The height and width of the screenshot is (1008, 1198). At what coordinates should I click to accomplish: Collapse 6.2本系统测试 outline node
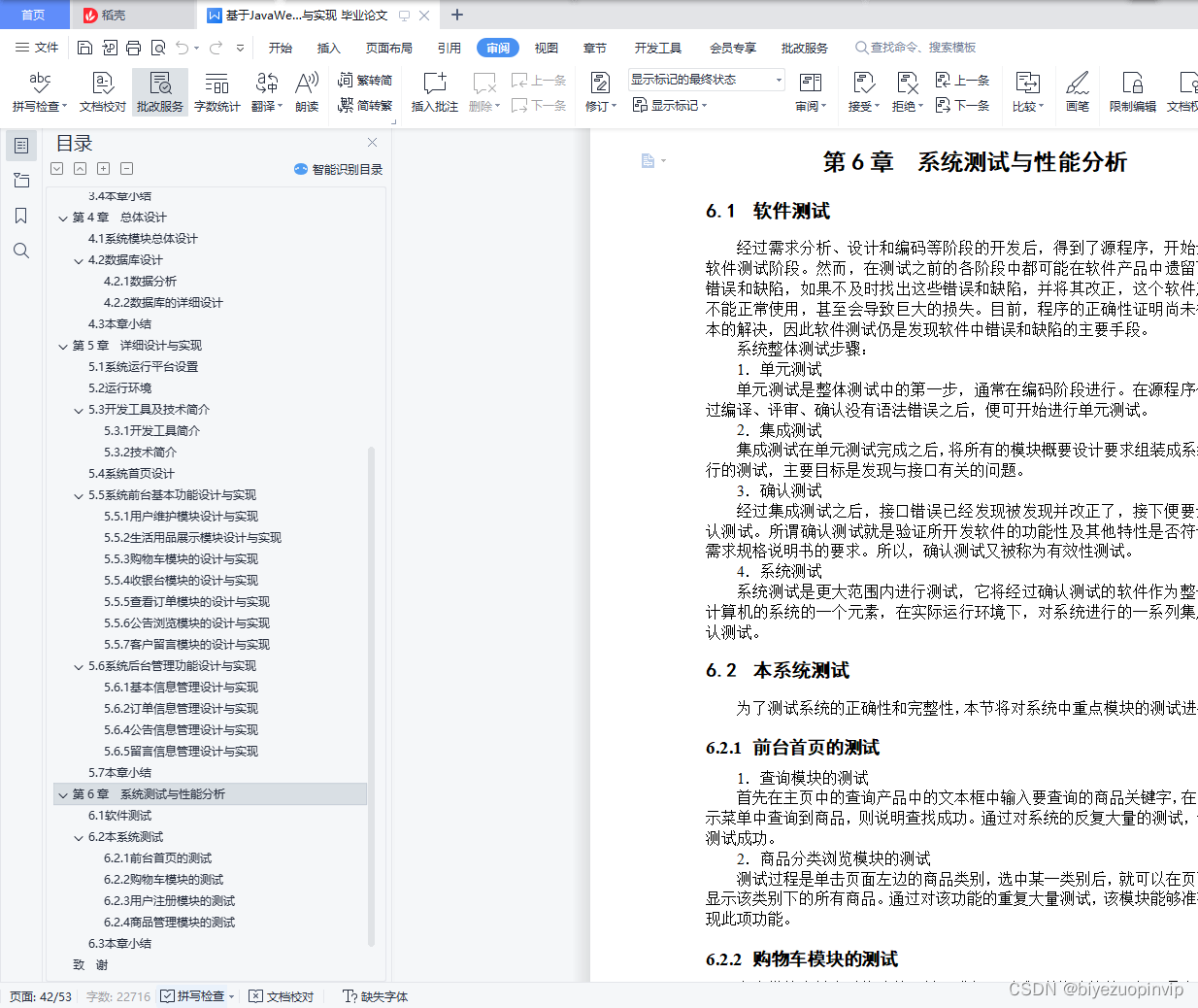coord(79,837)
